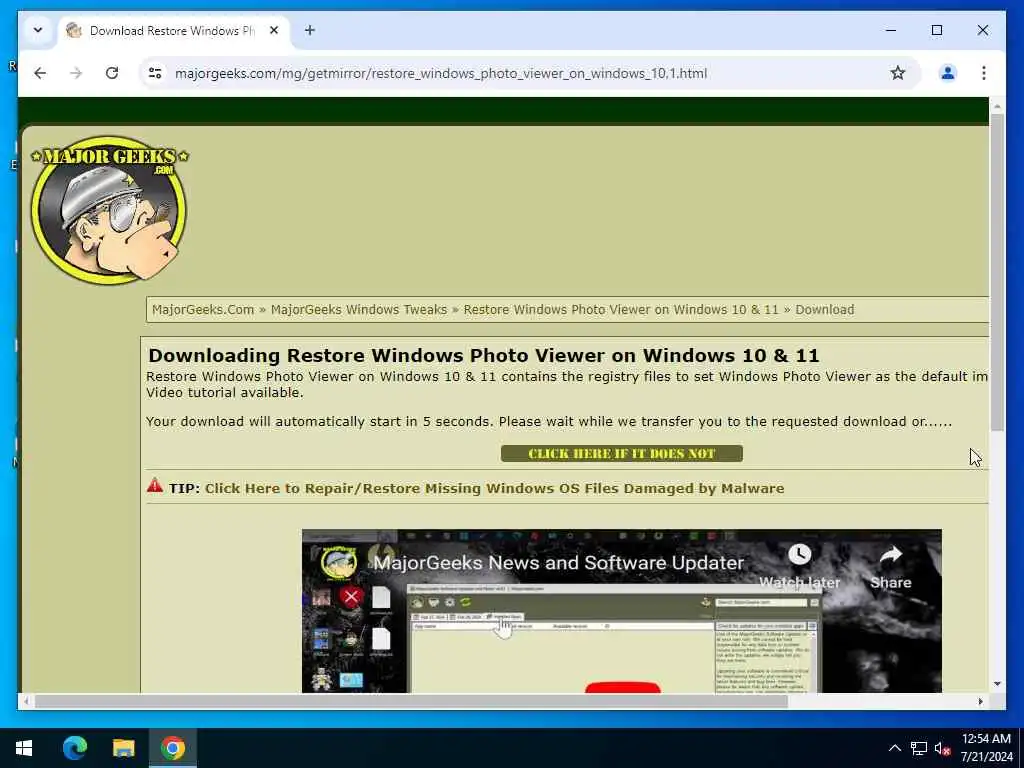Open Restore Windows Photo Viewer breadcrumb link
The width and height of the screenshot is (1024, 768).
coord(621,310)
